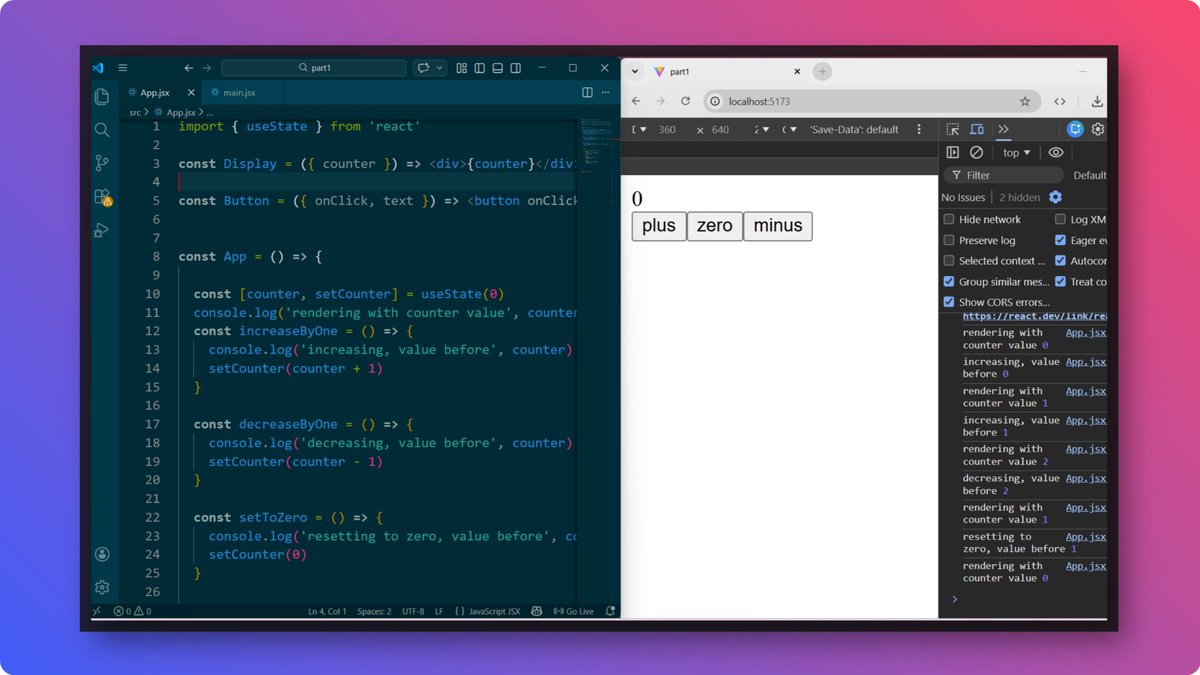Check the Selected context only option
1200x675 pixels.
[x=949, y=261]
